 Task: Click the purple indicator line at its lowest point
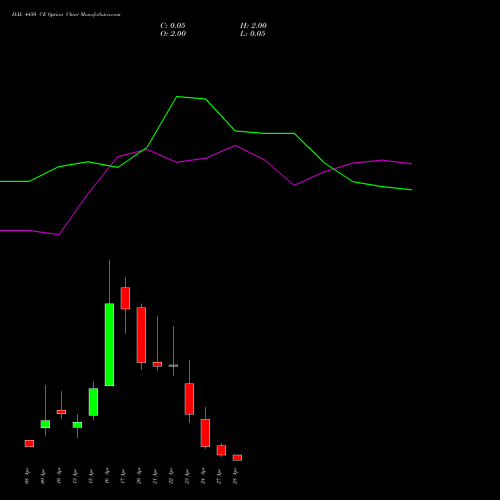pos(59,235)
